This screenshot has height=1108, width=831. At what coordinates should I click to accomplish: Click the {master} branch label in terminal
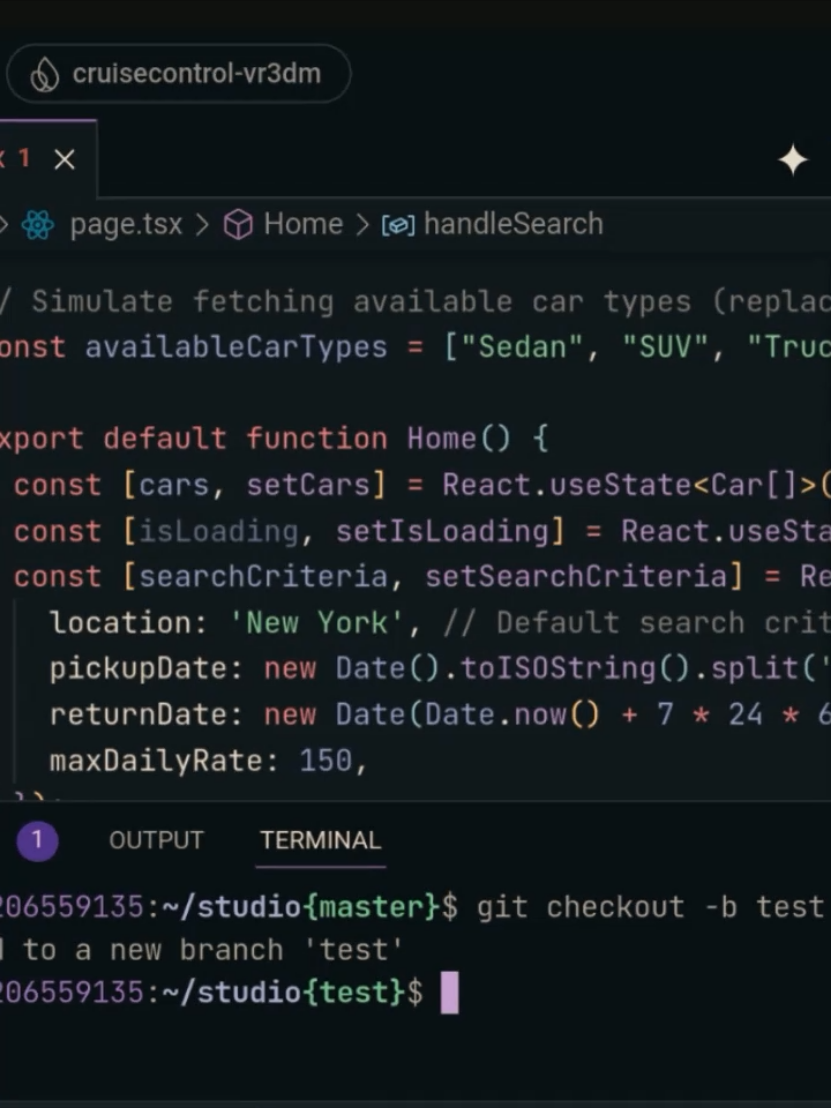click(372, 907)
